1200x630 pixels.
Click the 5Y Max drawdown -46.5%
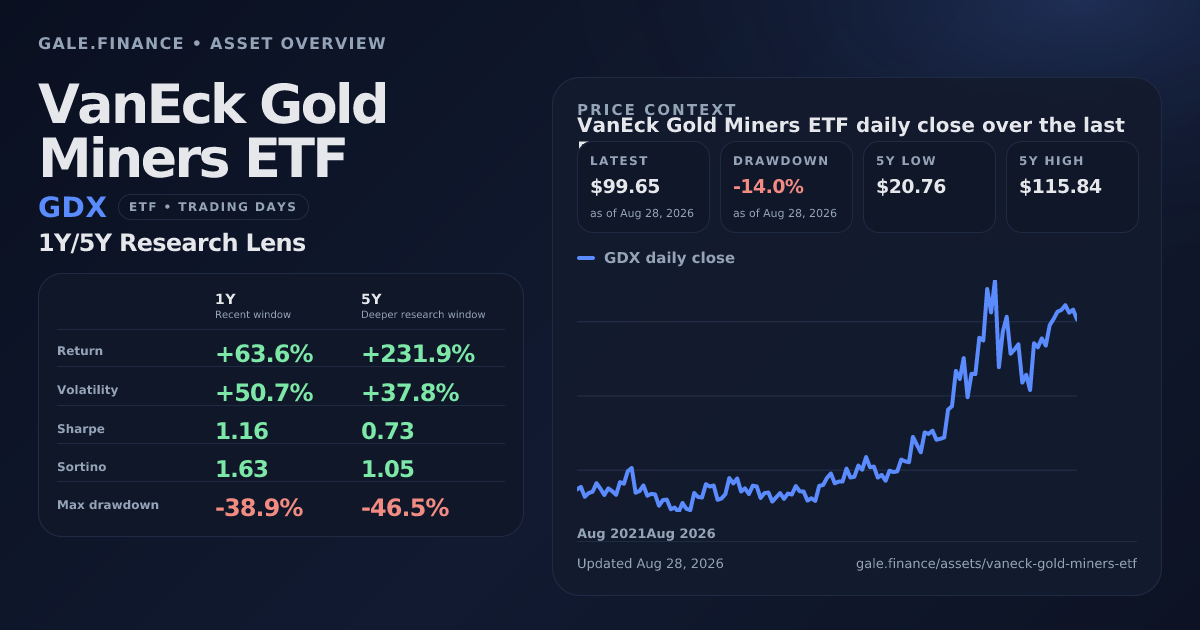(405, 508)
